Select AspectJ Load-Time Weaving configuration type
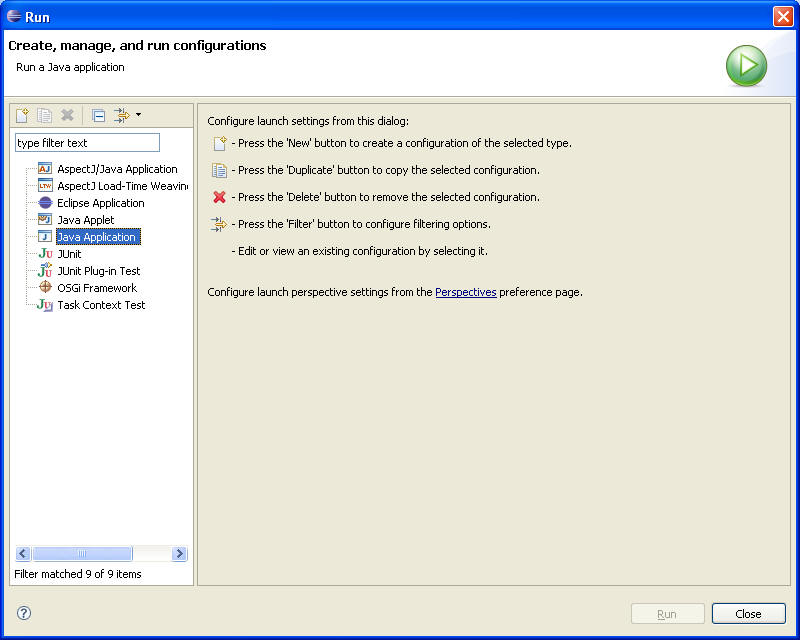 121,186
